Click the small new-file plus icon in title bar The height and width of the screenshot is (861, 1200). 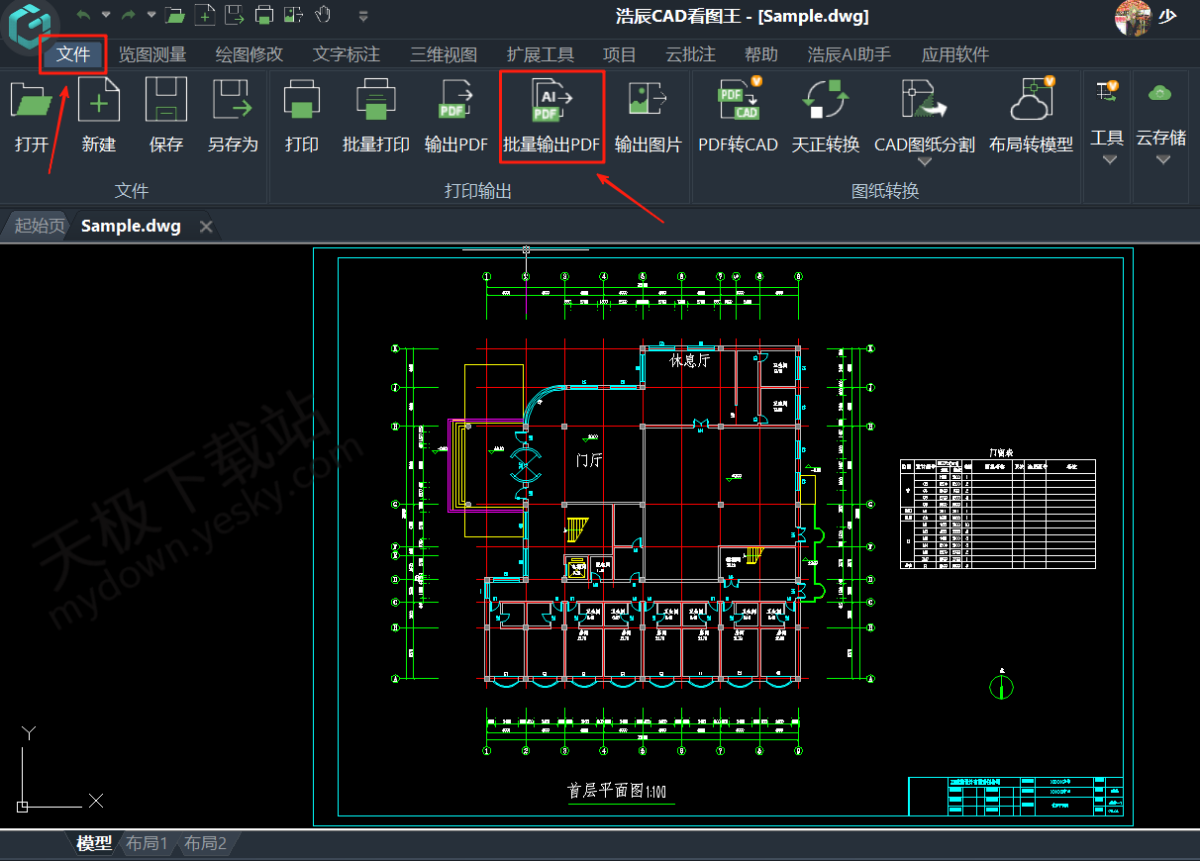click(204, 15)
